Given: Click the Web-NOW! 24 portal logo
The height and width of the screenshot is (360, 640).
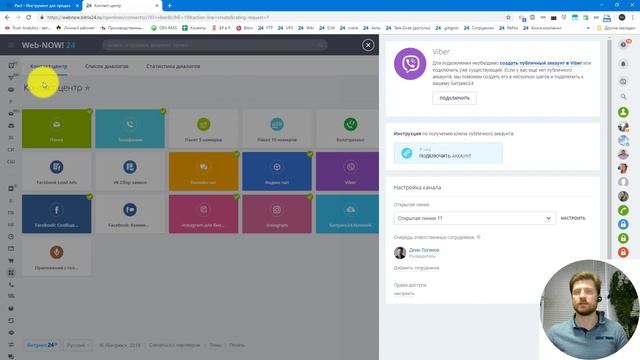Looking at the screenshot, I should pyautogui.click(x=49, y=45).
